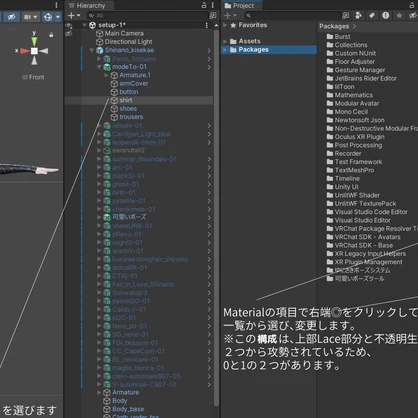
Task: Open the Search by Label filter
Action: 372,15
